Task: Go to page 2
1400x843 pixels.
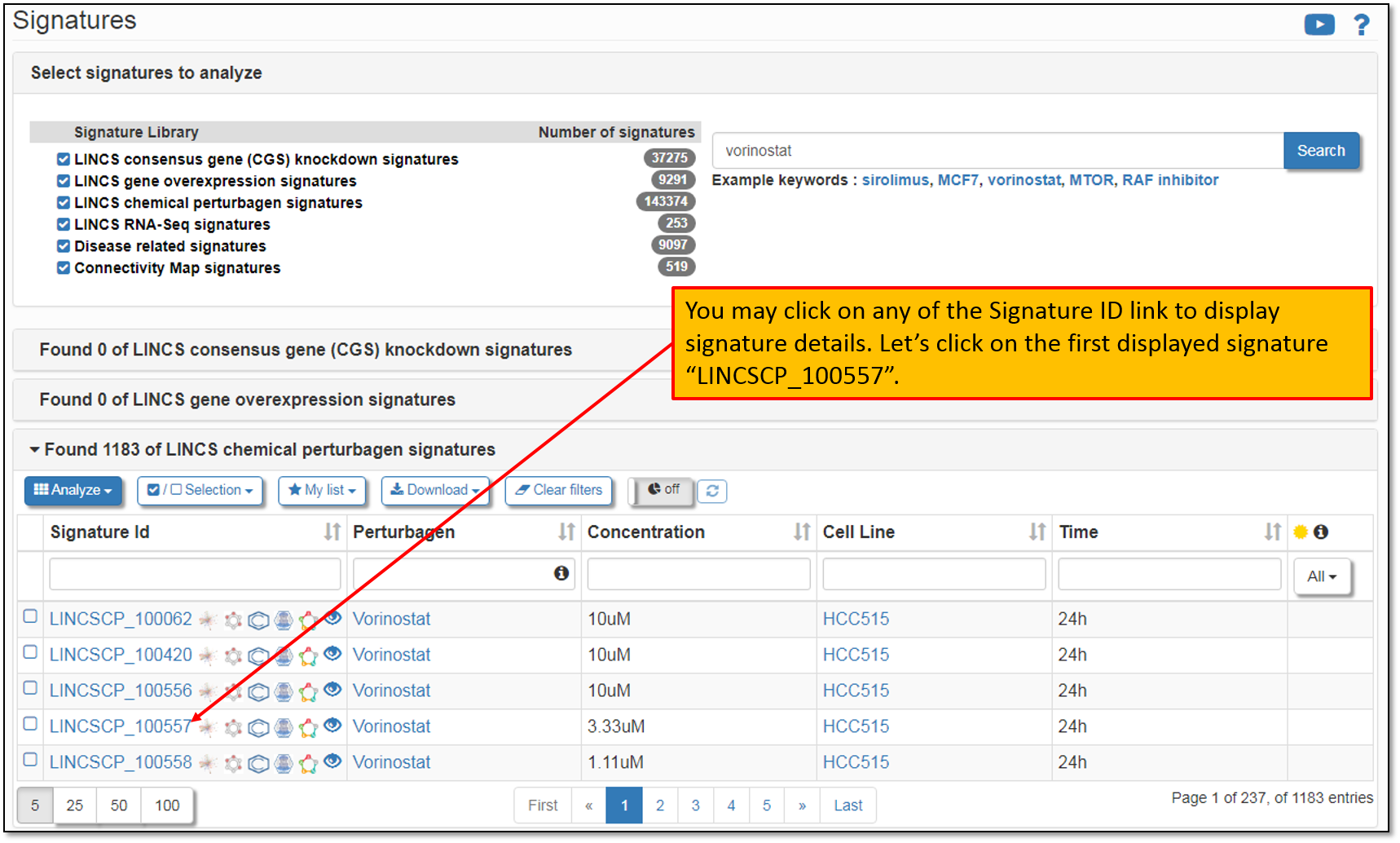Action: tap(660, 805)
